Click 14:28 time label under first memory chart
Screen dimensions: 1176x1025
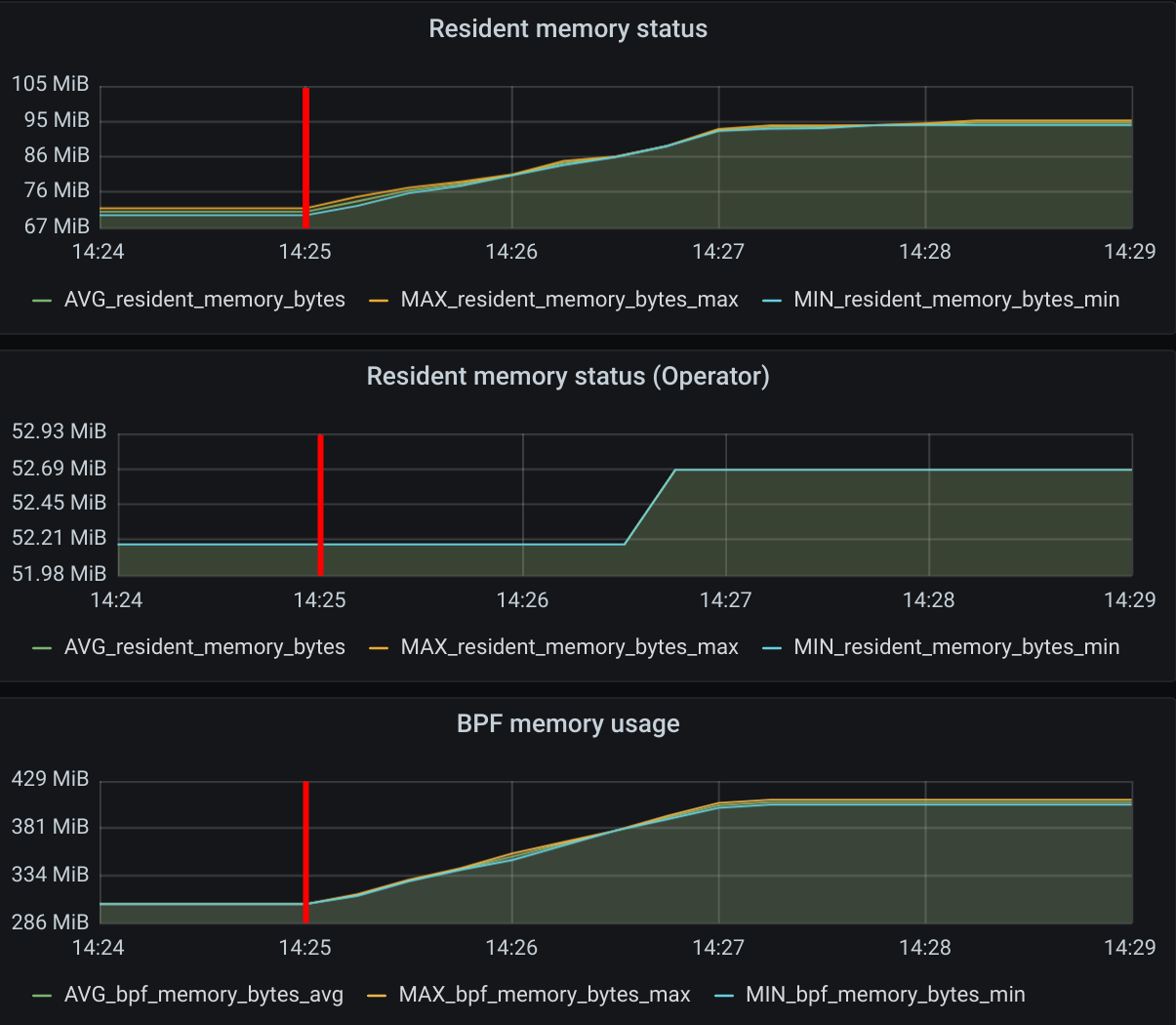coord(924,252)
